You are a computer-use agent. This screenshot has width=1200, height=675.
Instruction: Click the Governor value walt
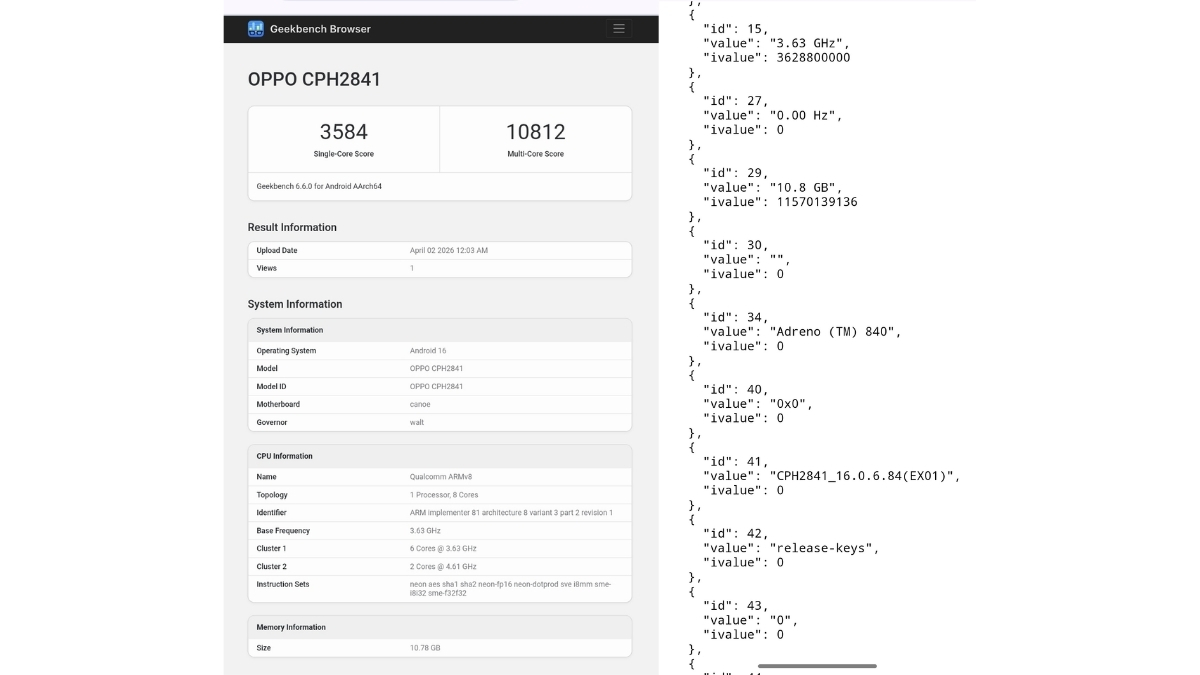[x=417, y=423]
